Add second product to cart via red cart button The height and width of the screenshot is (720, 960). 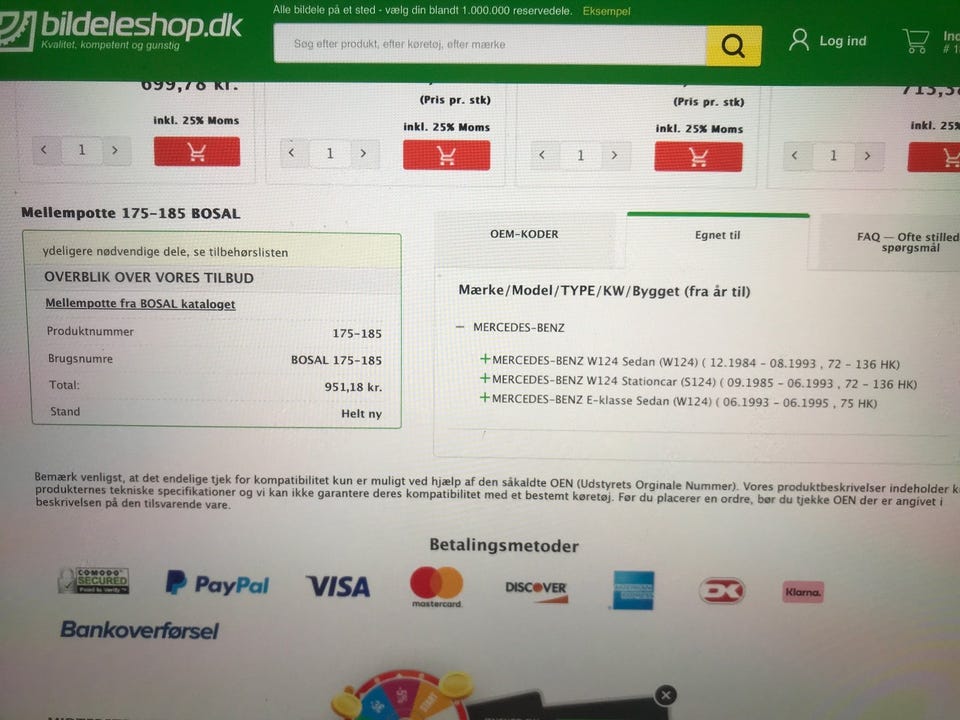446,156
